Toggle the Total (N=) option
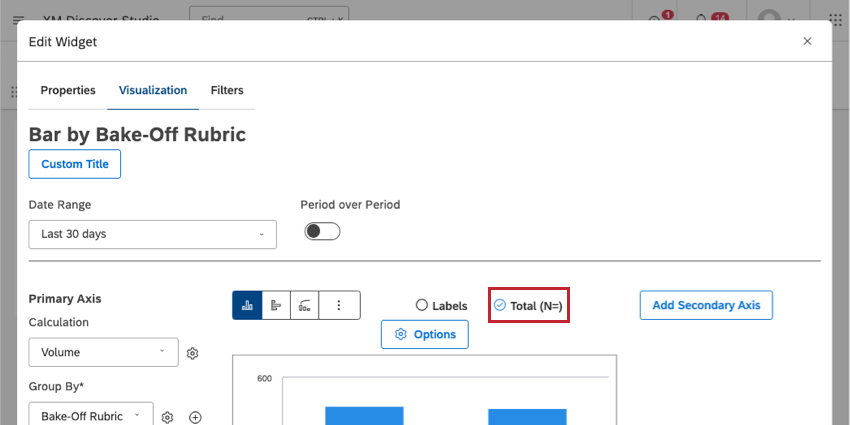The image size is (850, 425). pyautogui.click(x=500, y=305)
